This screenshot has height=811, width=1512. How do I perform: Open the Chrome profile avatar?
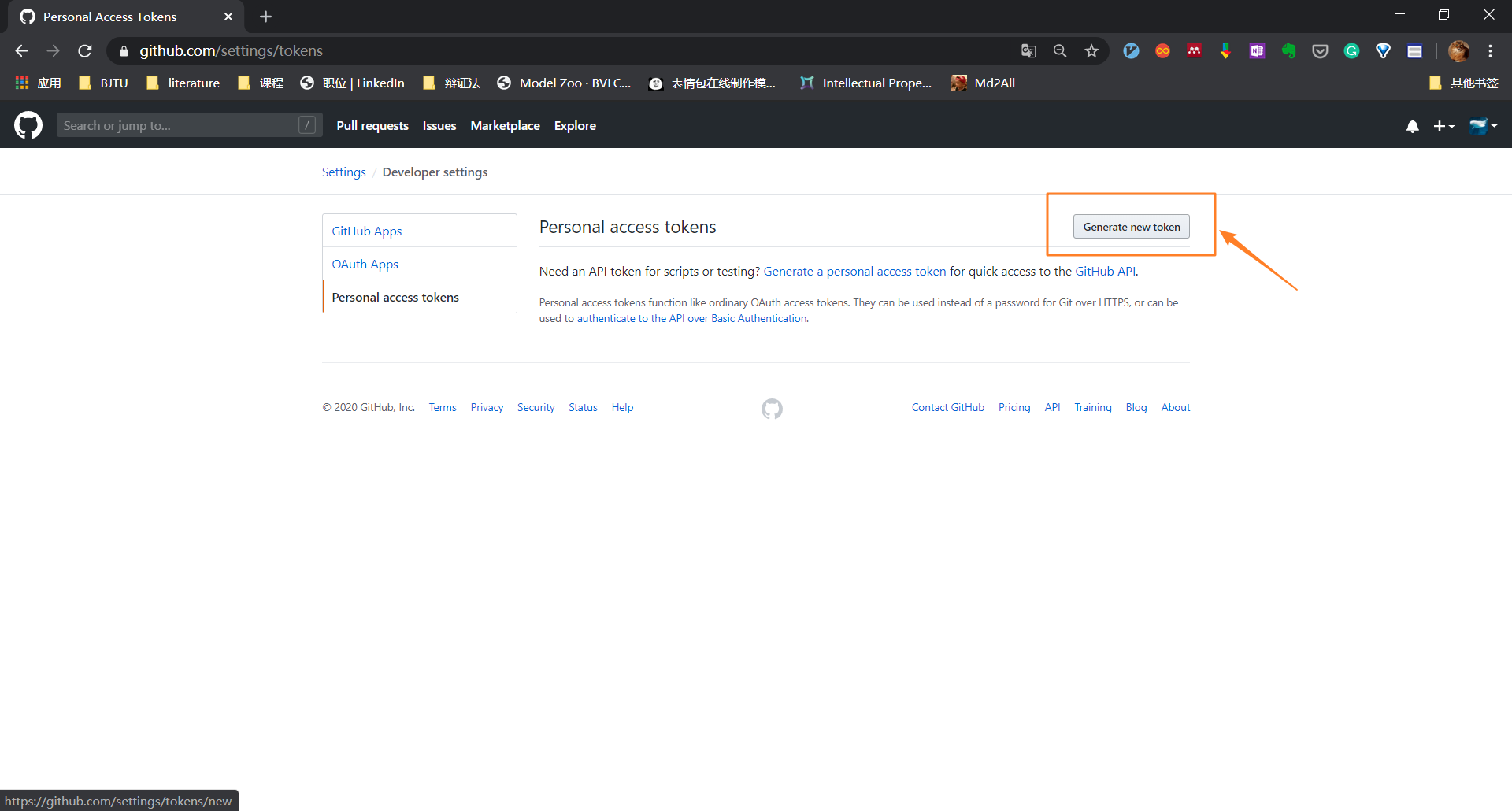point(1459,51)
